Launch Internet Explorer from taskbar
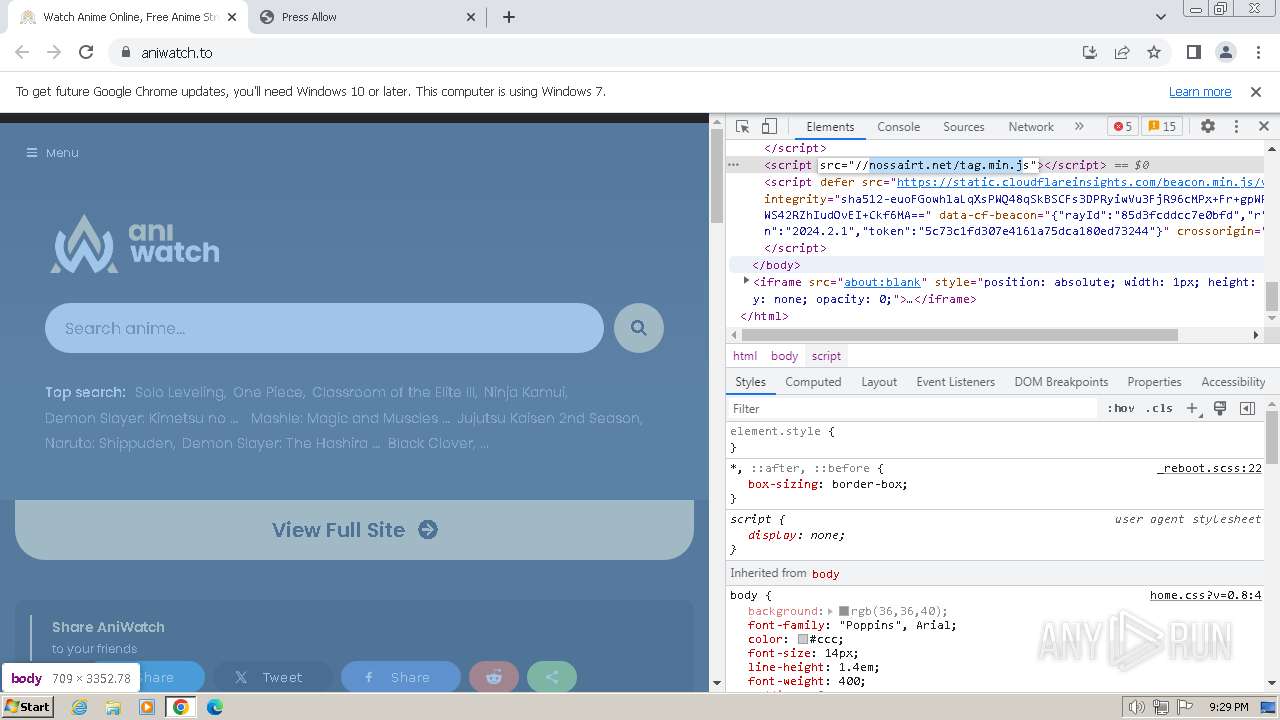The height and width of the screenshot is (720, 1280). 79,707
